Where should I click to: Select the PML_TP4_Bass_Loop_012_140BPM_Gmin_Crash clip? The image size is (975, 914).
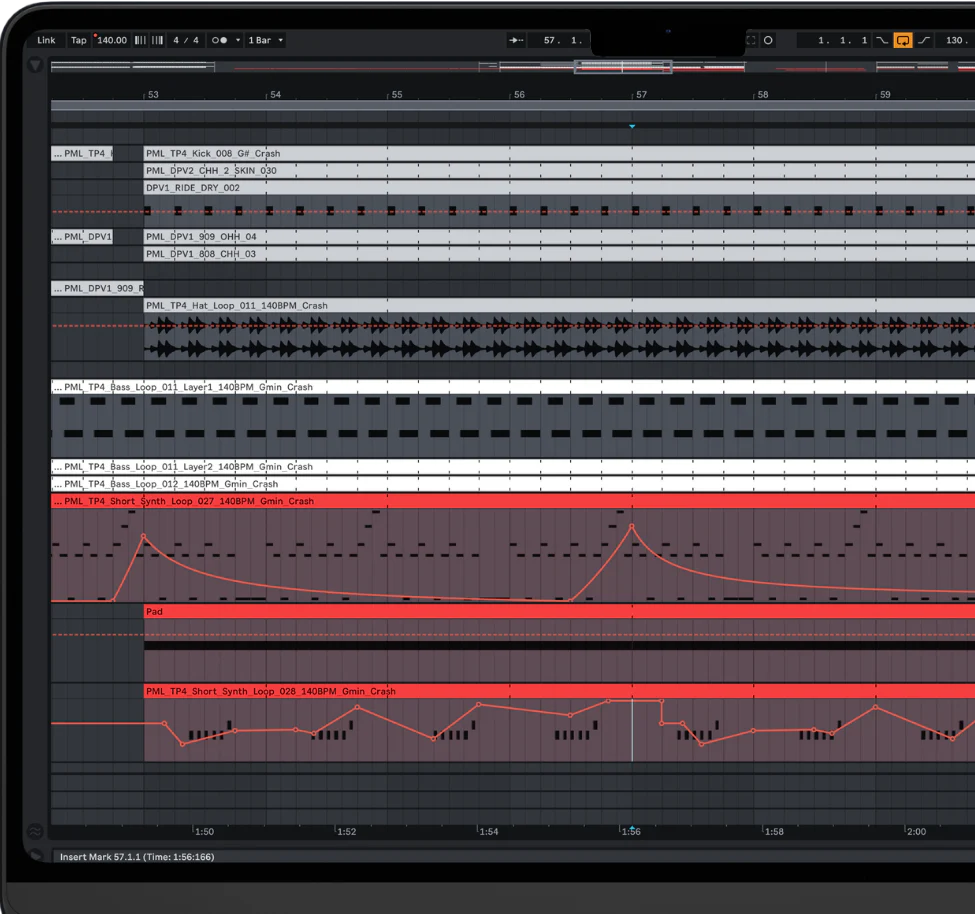click(513, 484)
